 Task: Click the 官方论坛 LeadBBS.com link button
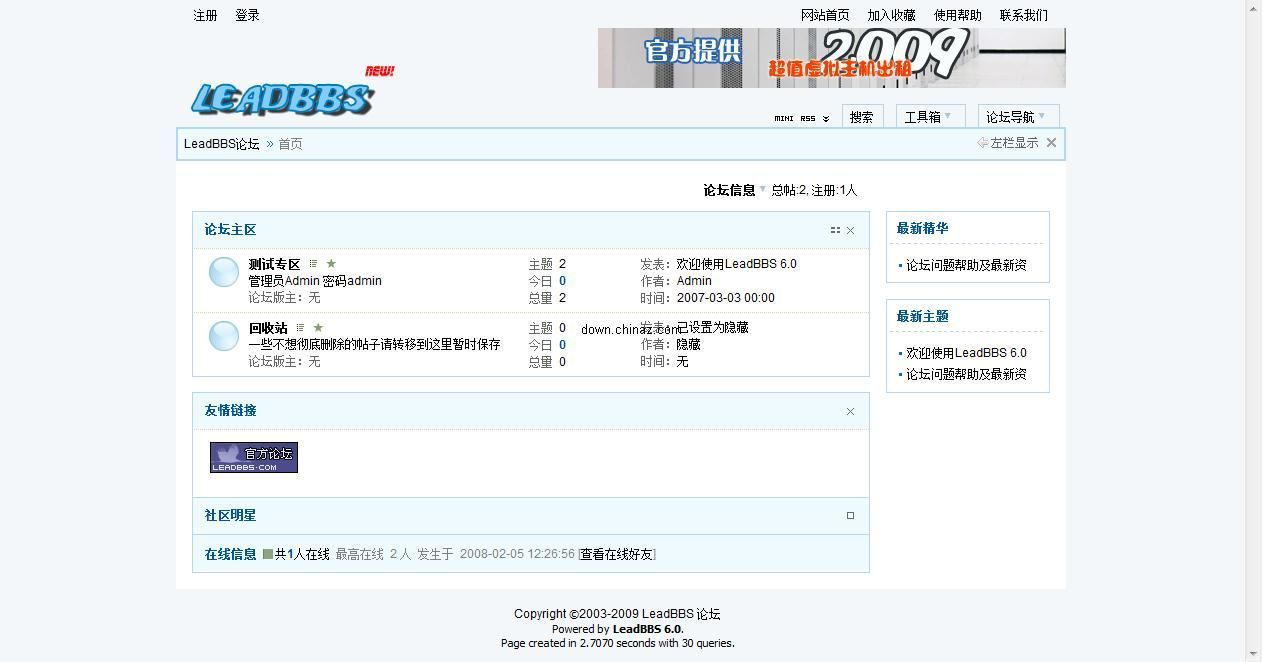click(x=254, y=457)
